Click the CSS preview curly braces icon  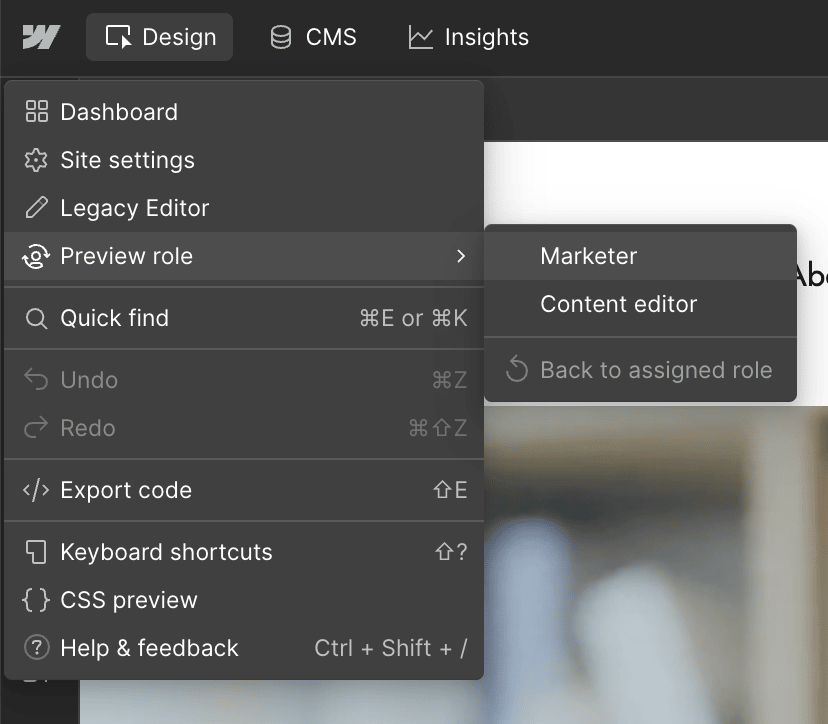point(37,600)
